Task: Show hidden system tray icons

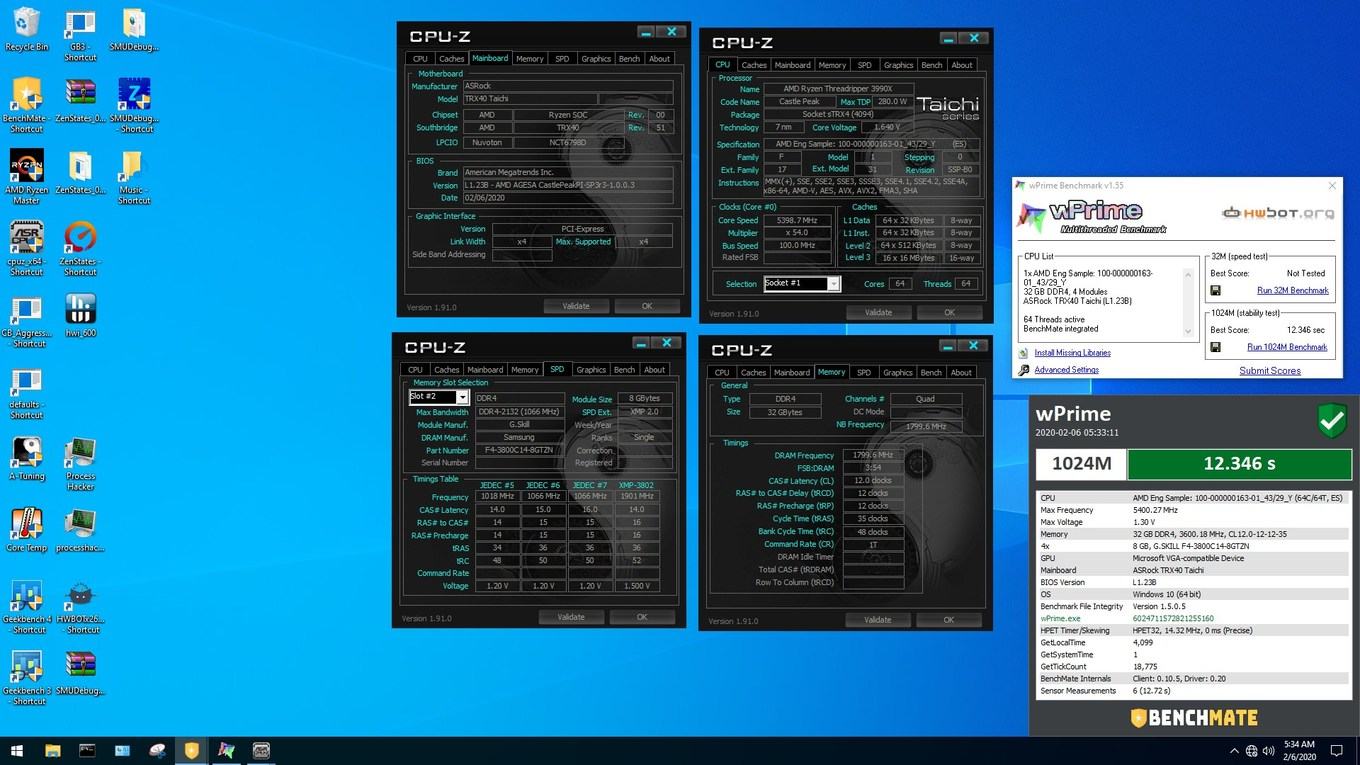Action: 1234,750
